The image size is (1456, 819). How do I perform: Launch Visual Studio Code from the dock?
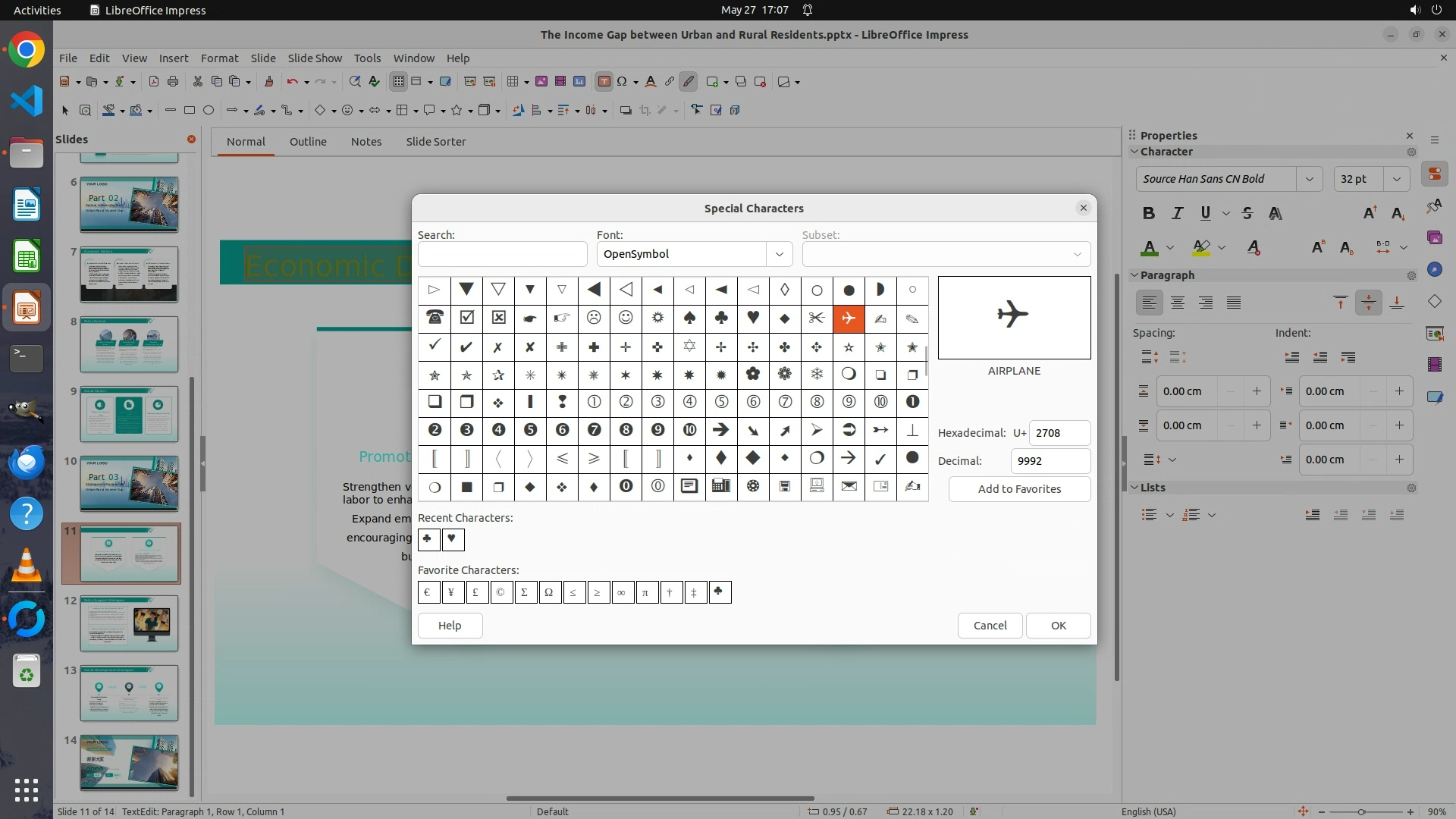pos(27,101)
